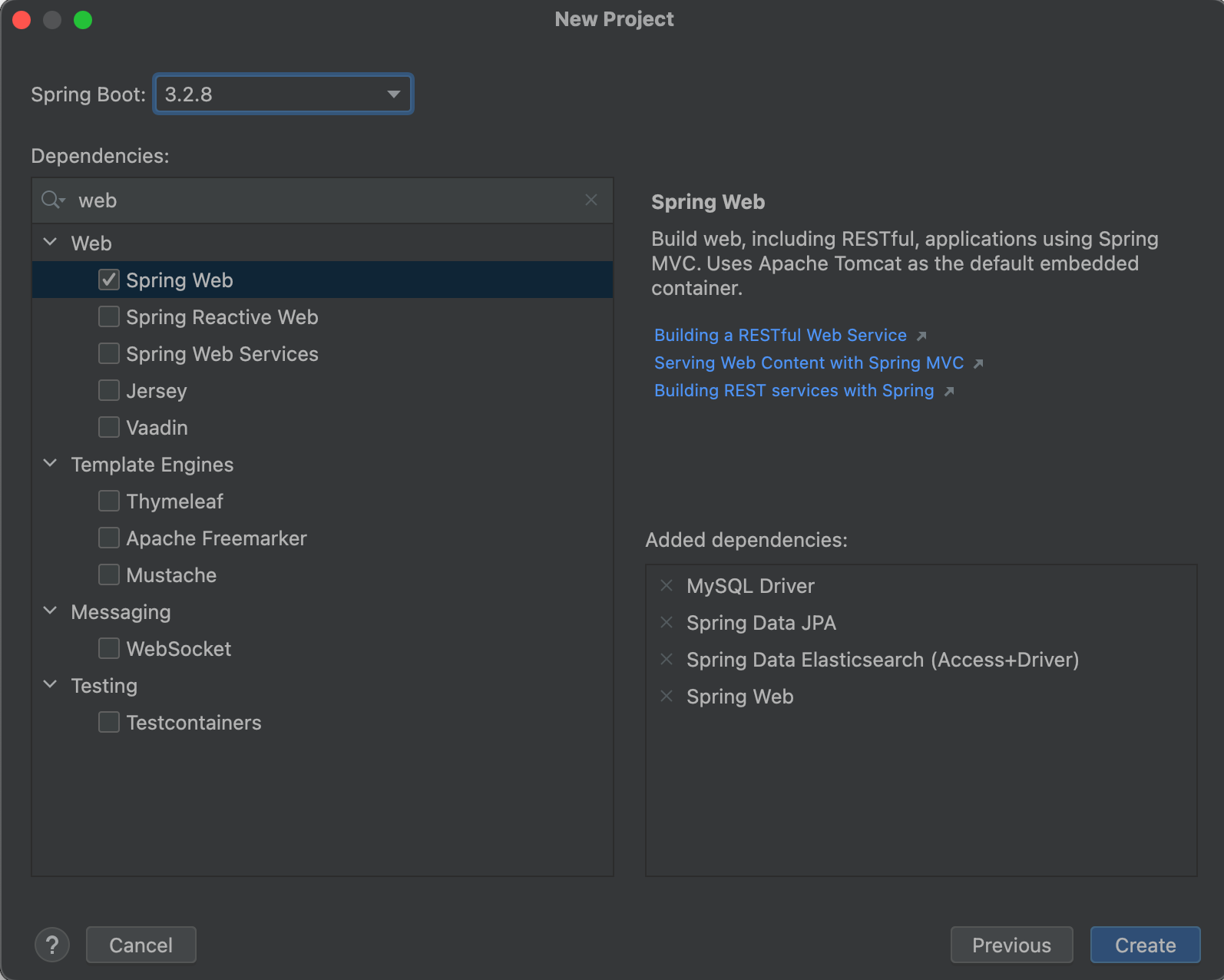This screenshot has height=980, width=1224.
Task: Select the WebSocket row label
Action: 179,649
